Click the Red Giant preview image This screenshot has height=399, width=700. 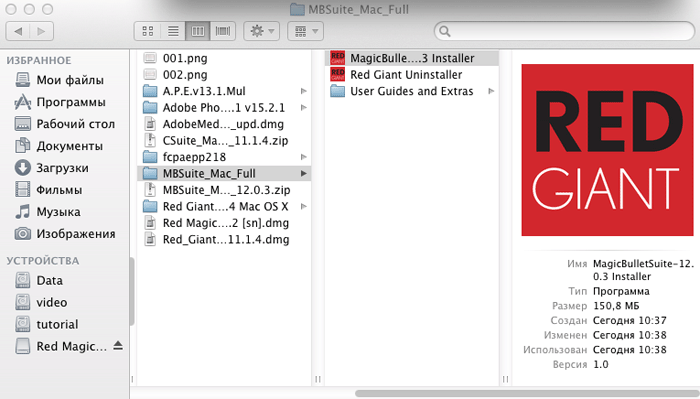pos(608,150)
